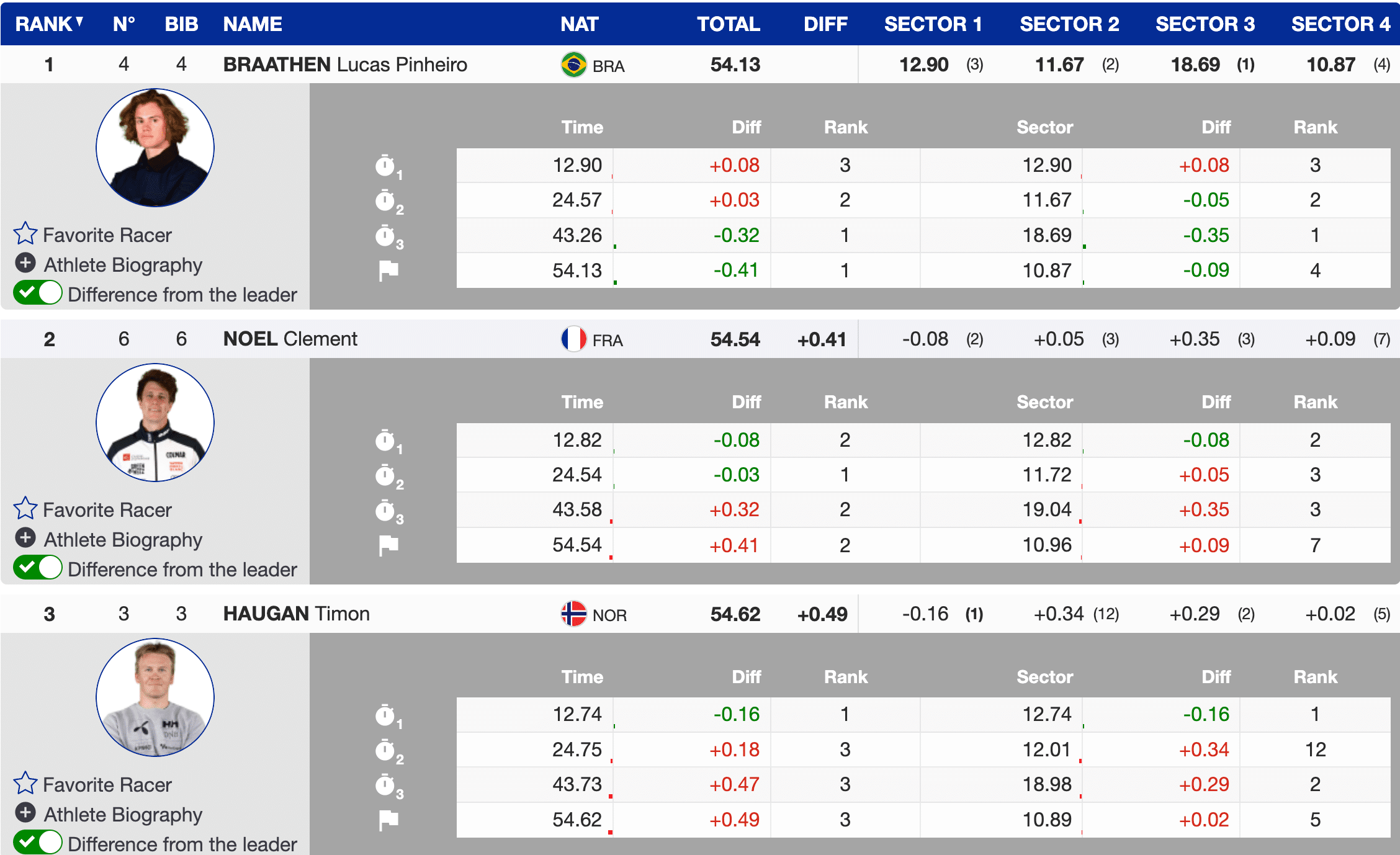Screen dimensions: 1400x855
Task: Click the France flag icon next to FRA
Action: [573, 339]
